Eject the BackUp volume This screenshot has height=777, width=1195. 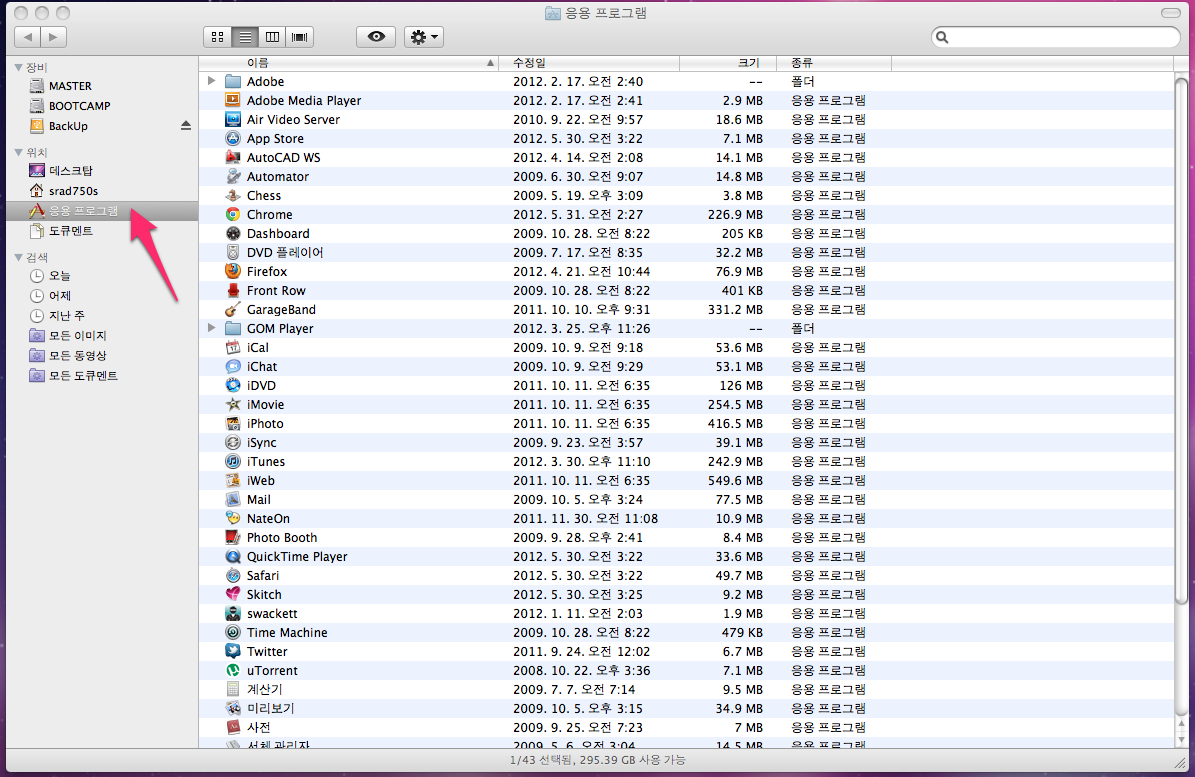tap(185, 125)
